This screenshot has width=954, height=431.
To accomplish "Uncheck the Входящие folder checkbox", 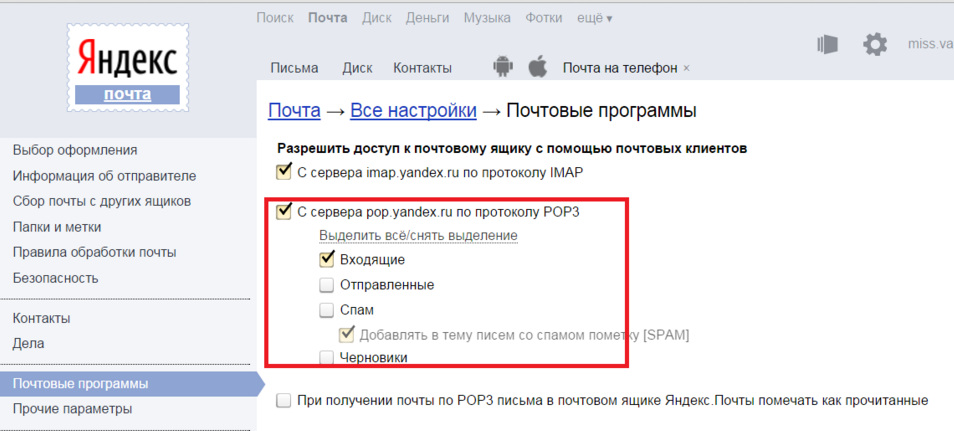I will coord(327,259).
